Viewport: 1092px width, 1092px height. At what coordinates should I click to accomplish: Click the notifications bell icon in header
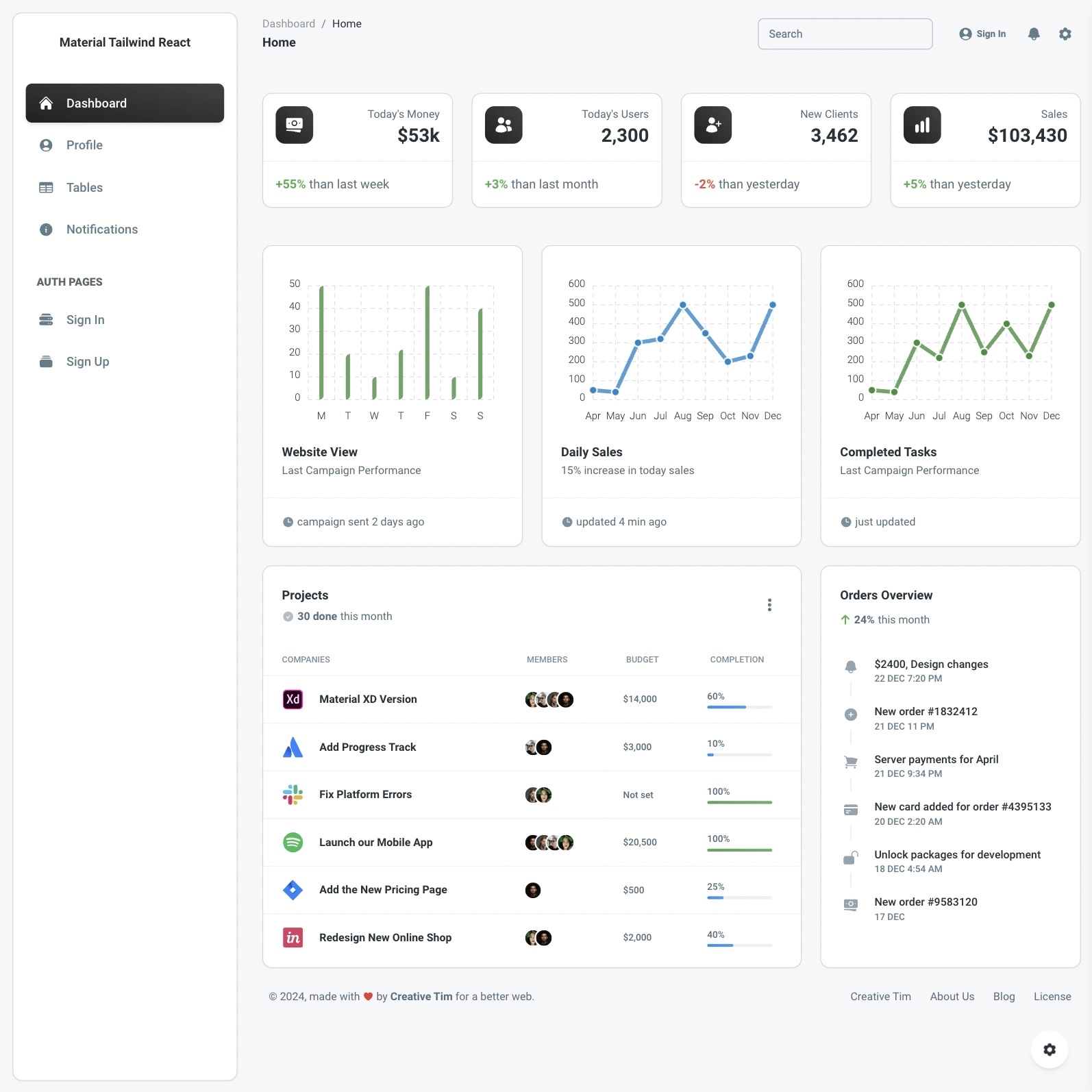click(1034, 34)
